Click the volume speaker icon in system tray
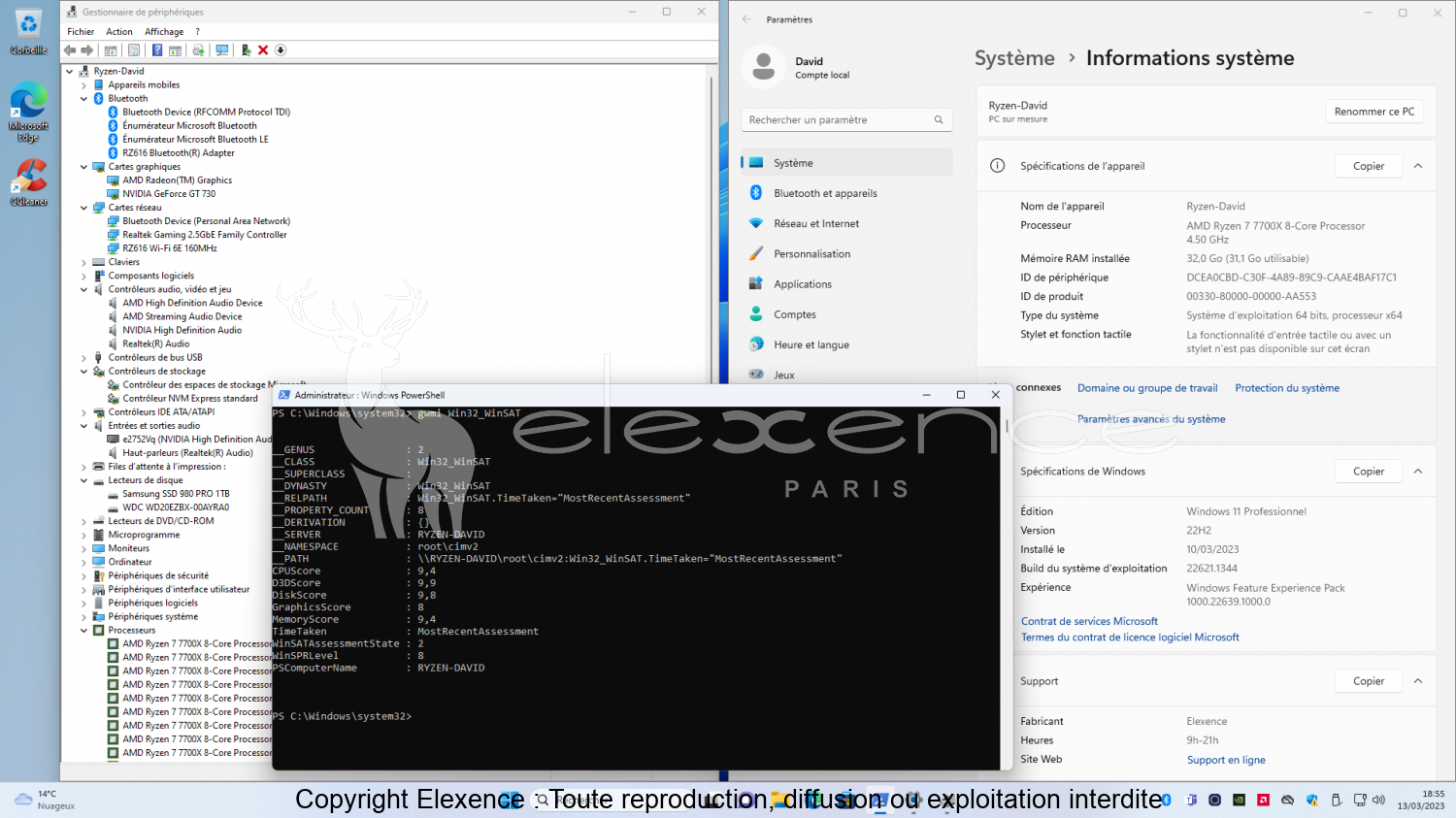Viewport: 1456px width, 818px height. coord(1378,801)
